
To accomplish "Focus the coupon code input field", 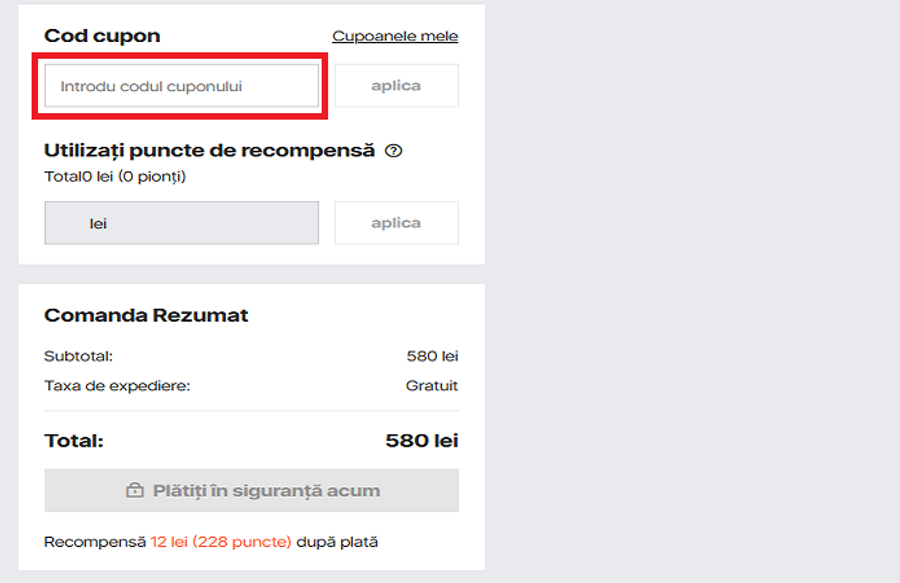I will 181,87.
